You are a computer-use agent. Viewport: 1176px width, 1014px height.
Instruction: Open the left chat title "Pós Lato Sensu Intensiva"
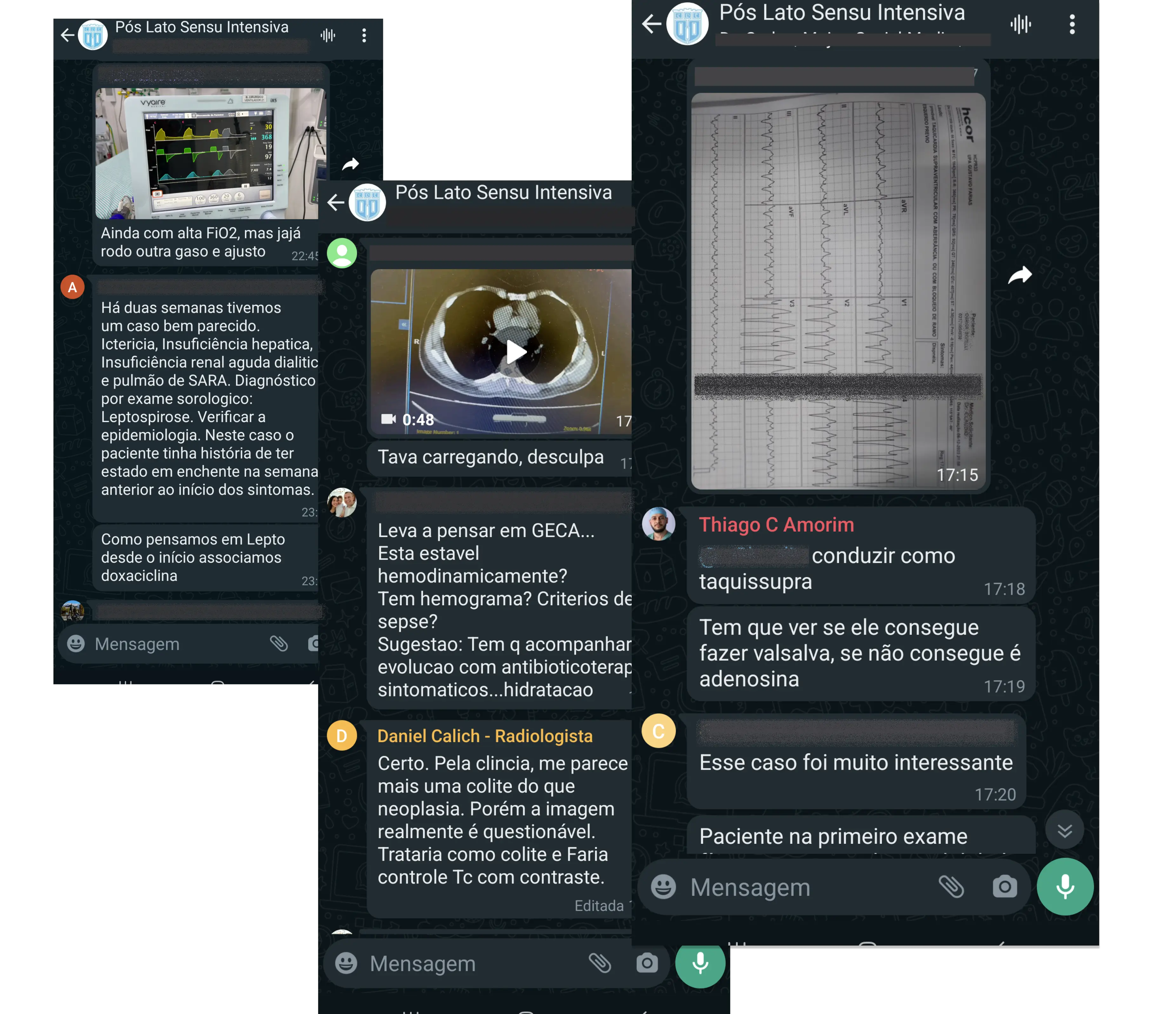tap(202, 27)
